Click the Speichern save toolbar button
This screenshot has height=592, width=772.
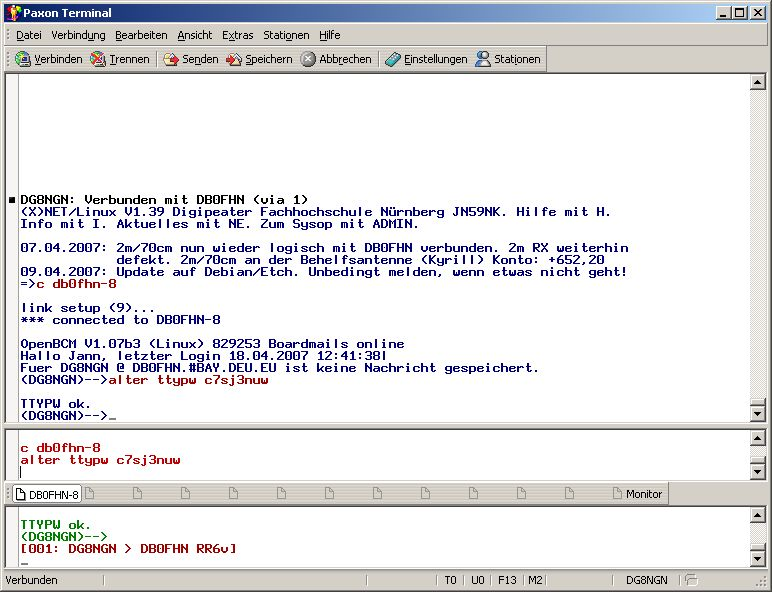click(260, 59)
